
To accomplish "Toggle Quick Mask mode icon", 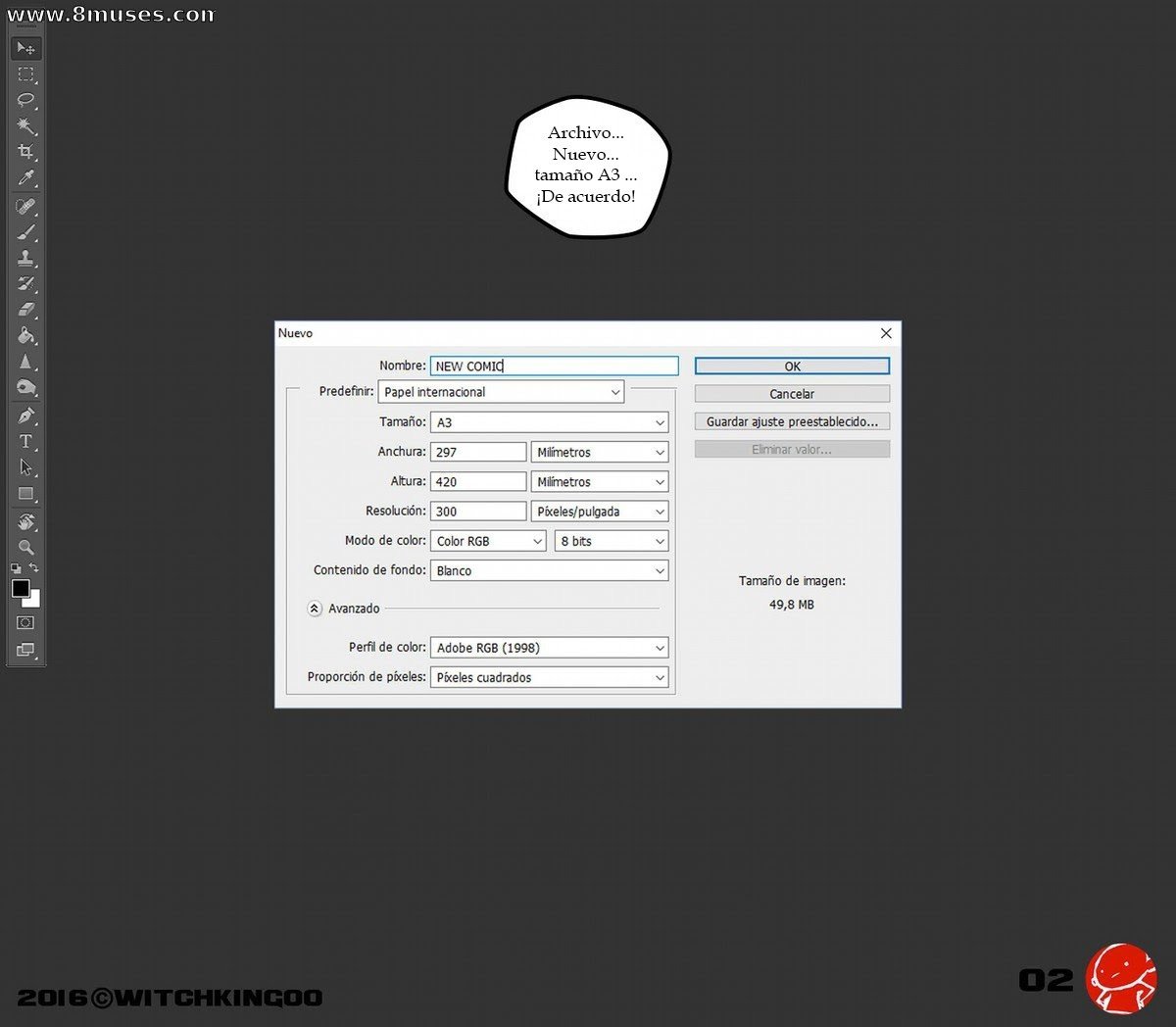I will 25,622.
